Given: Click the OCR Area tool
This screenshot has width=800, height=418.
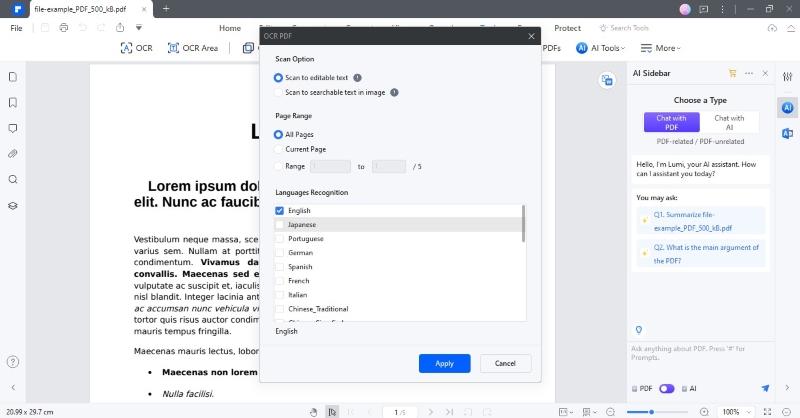Looking at the screenshot, I should click(x=193, y=48).
